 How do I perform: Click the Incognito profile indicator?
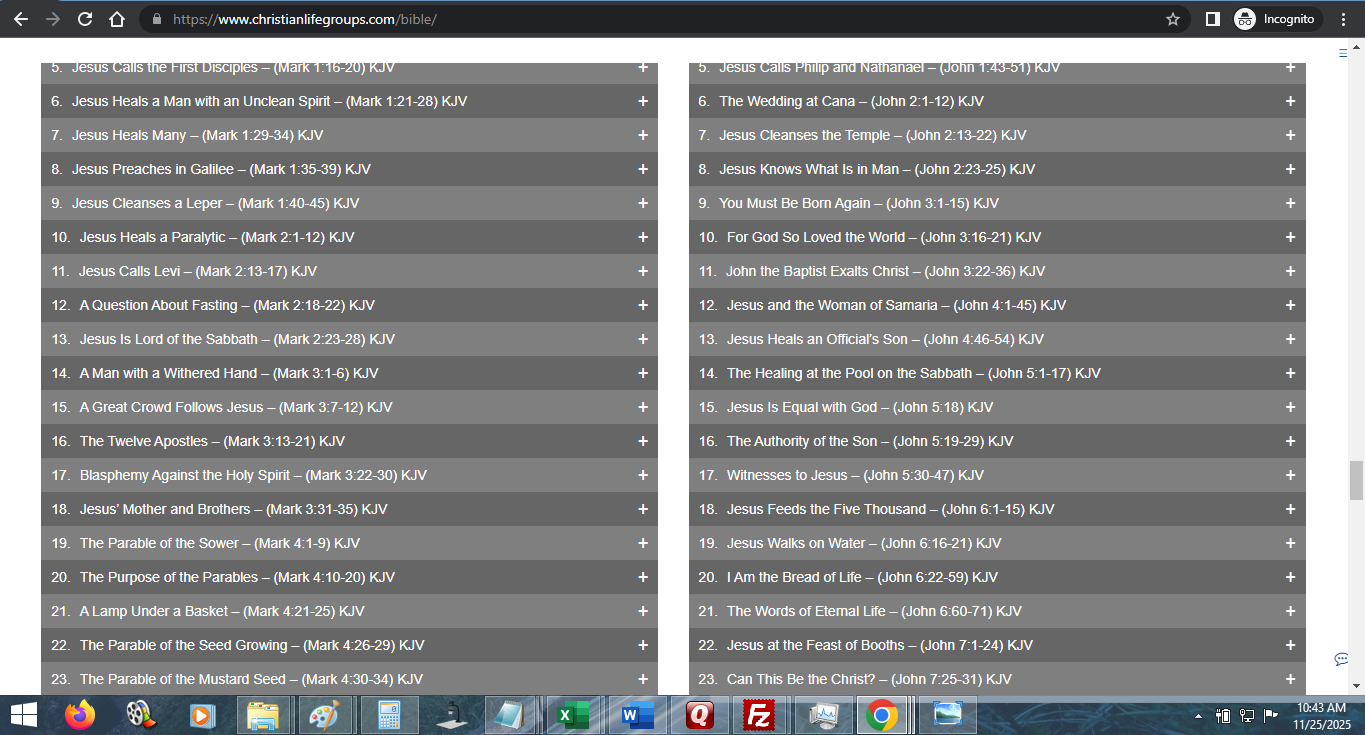pyautogui.click(x=1275, y=19)
